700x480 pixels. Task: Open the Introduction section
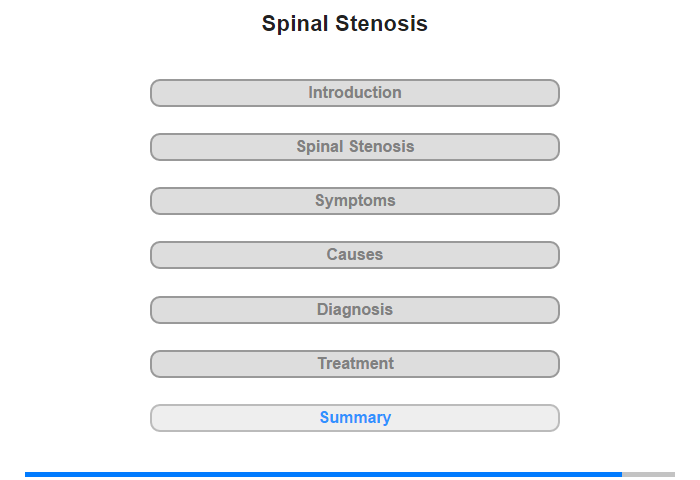click(x=355, y=93)
